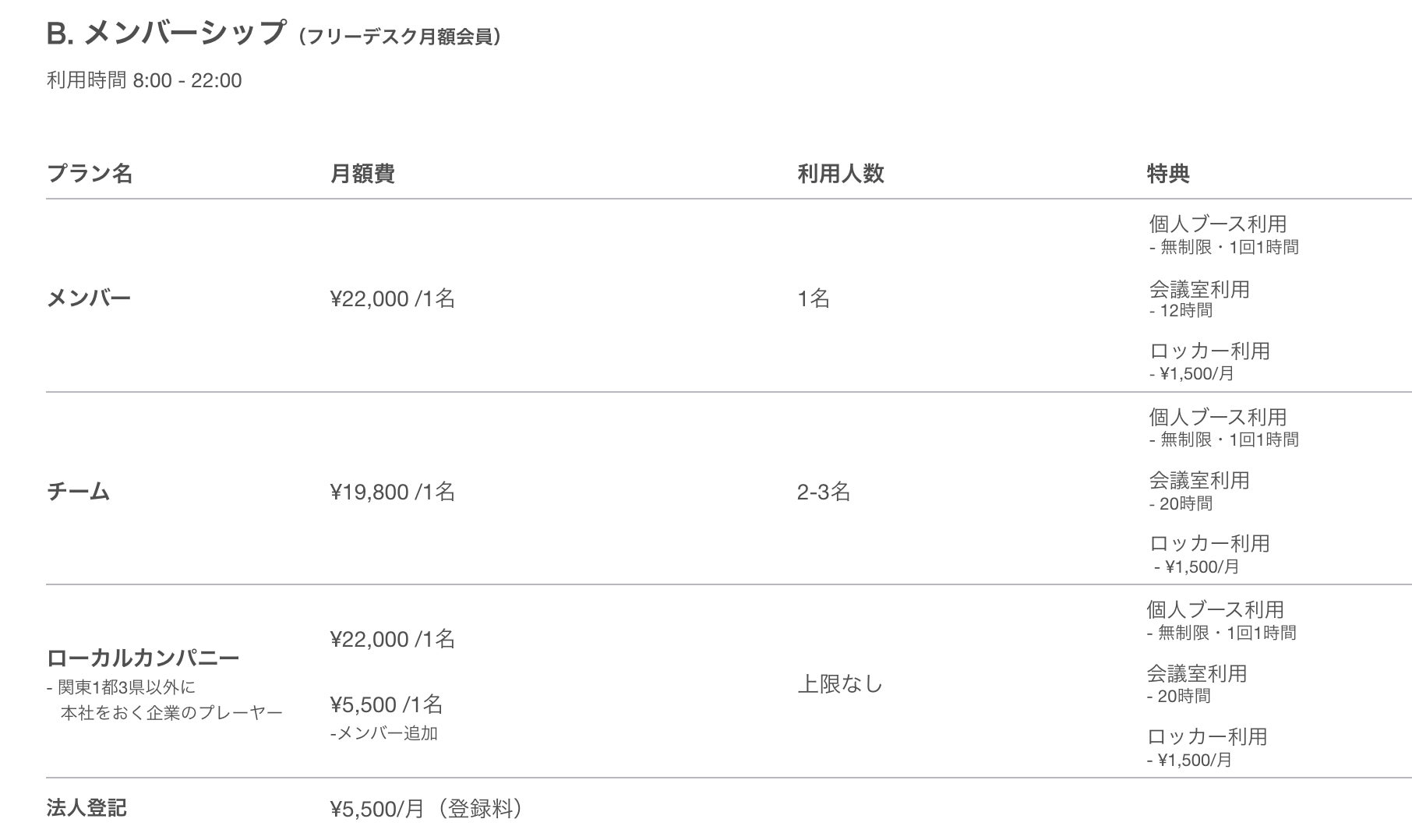Click the （フリーデスク月額会員） subtitle
The image size is (1412, 840).
point(399,37)
